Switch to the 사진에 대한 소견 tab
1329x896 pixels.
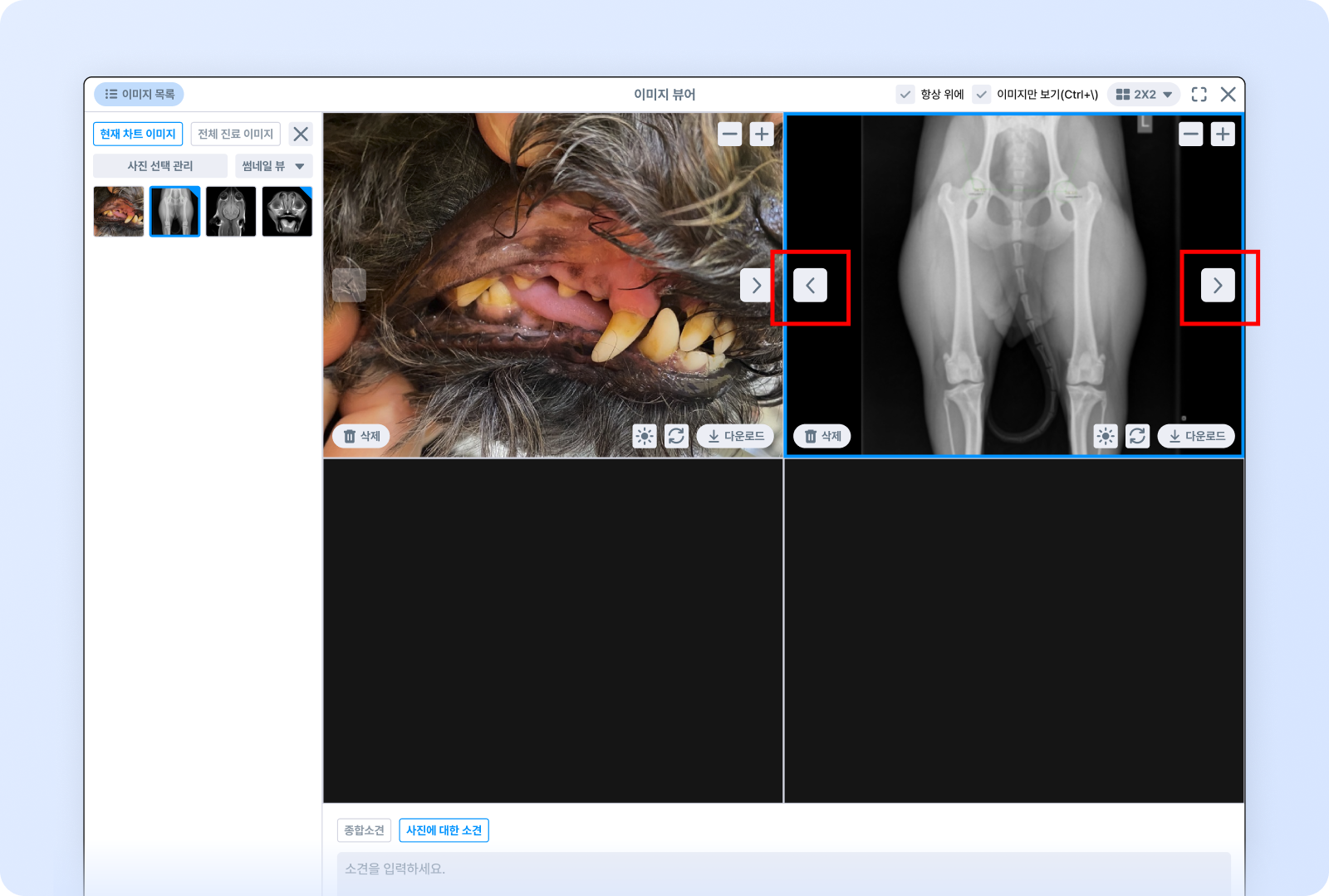coord(444,830)
